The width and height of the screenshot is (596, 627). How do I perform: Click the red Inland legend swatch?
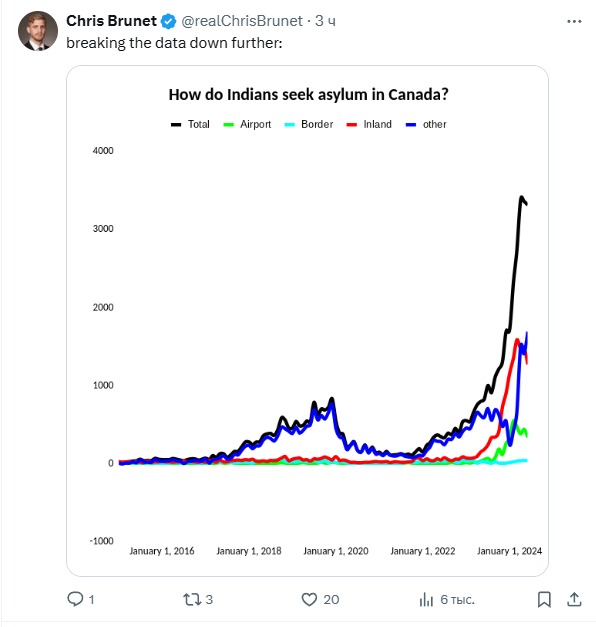(352, 125)
